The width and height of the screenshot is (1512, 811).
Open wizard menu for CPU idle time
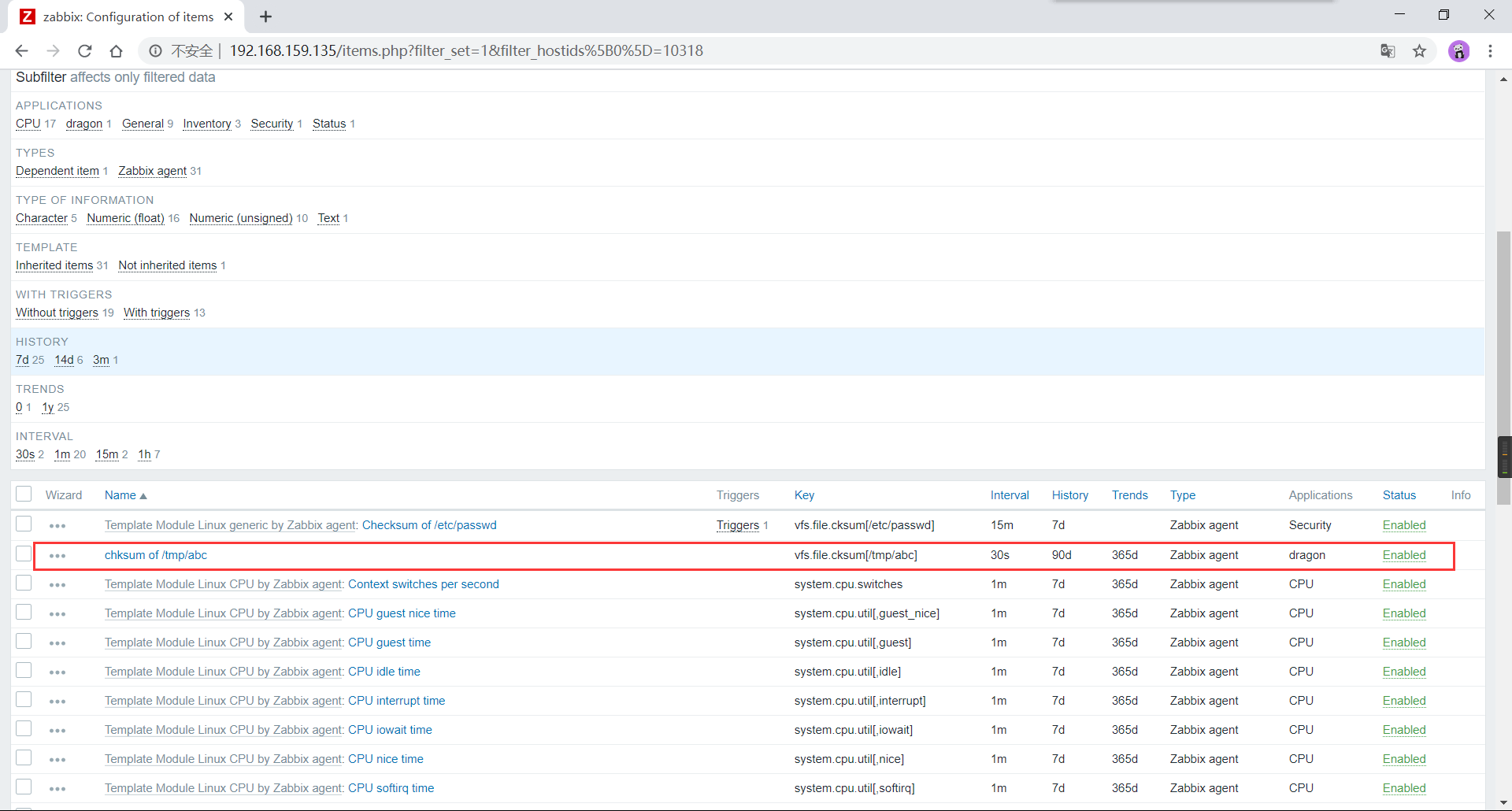click(57, 672)
